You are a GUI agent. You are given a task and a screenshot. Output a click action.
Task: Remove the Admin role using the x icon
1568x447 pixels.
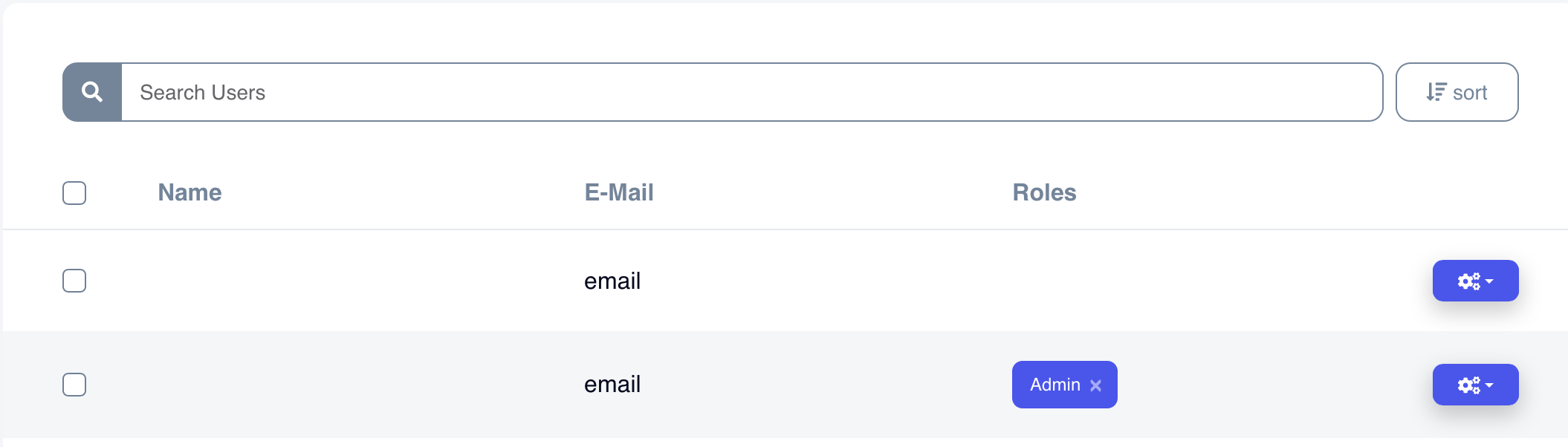pyautogui.click(x=1095, y=385)
